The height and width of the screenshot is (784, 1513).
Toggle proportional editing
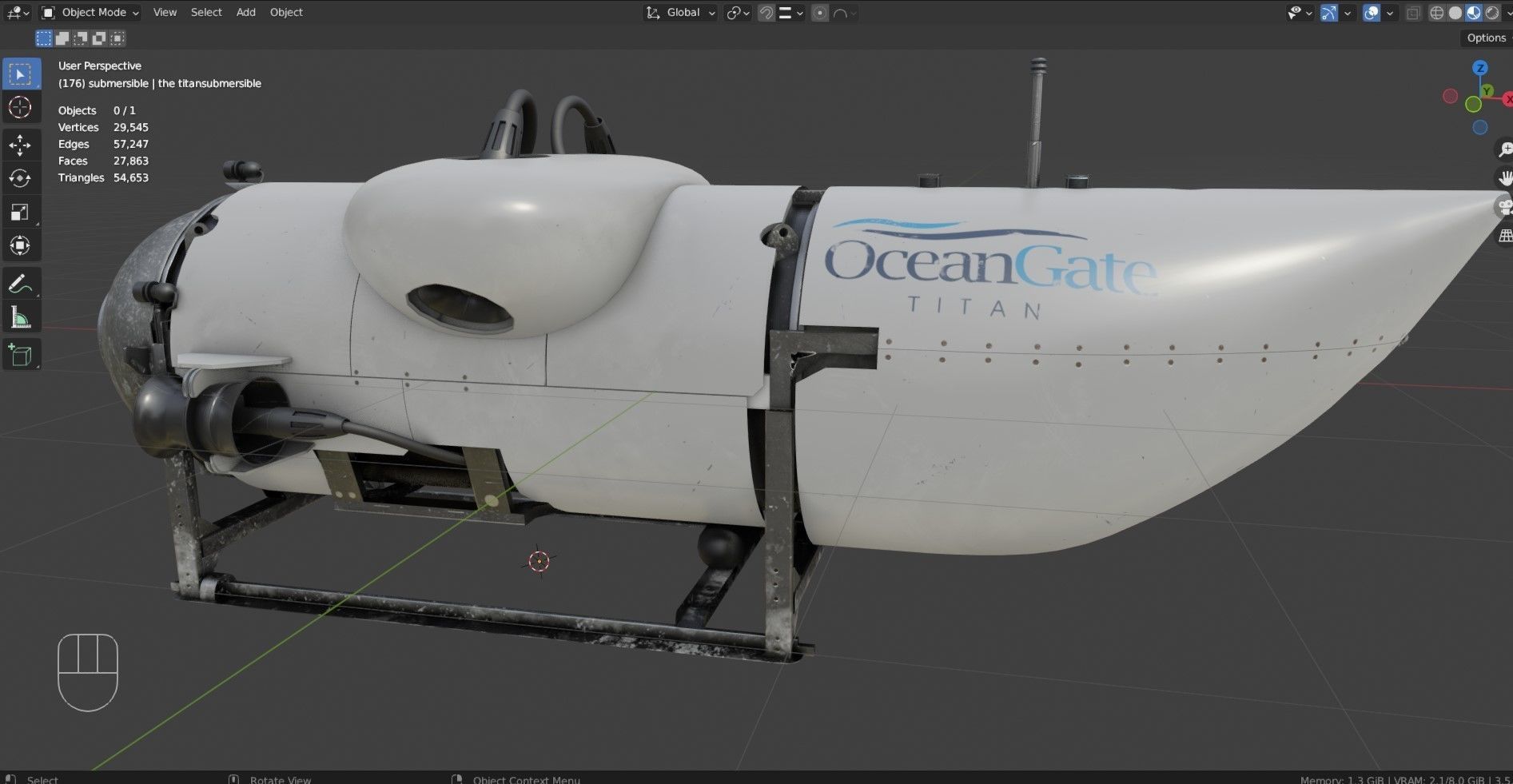[x=819, y=13]
